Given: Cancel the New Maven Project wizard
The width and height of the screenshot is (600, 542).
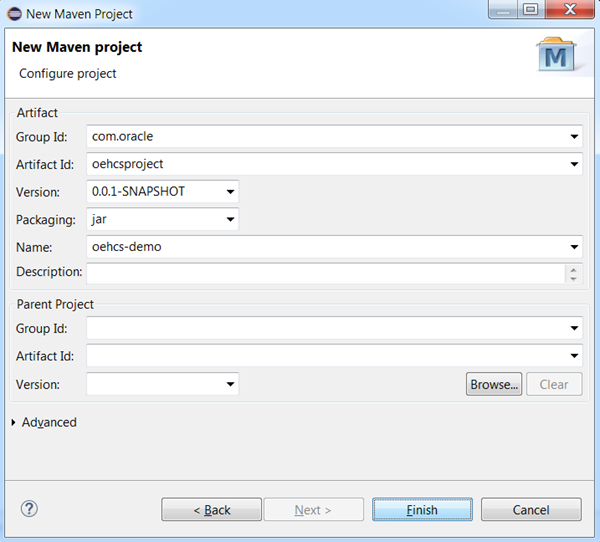Looking at the screenshot, I should pos(531,509).
